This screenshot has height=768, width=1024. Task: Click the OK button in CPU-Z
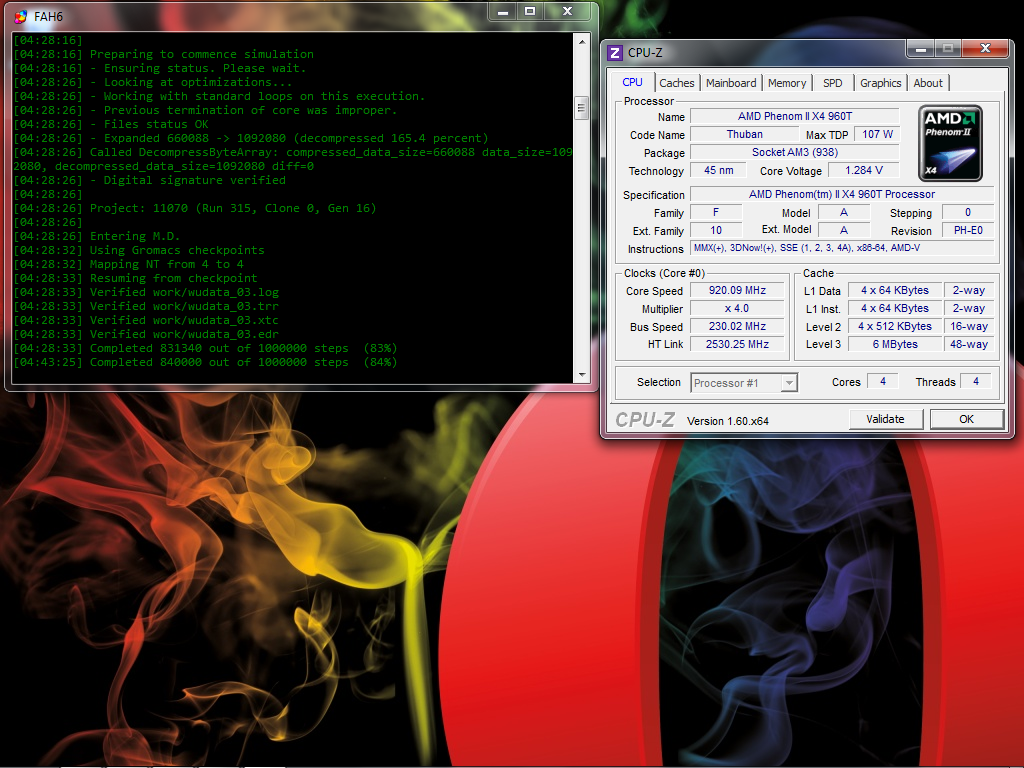(967, 419)
